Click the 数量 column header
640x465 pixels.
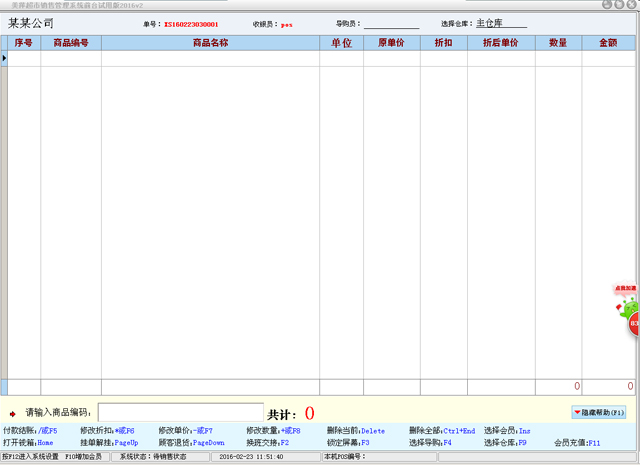click(x=558, y=43)
